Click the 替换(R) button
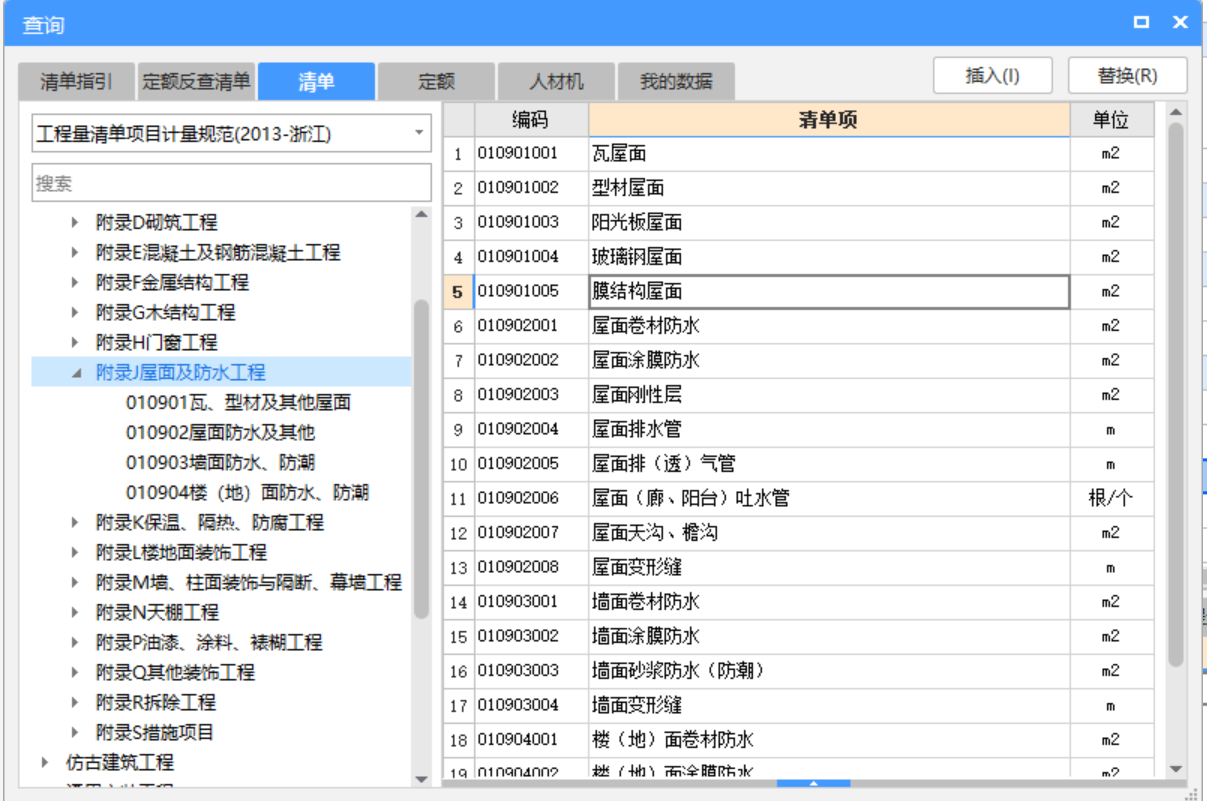1207x801 pixels. pyautogui.click(x=1128, y=76)
